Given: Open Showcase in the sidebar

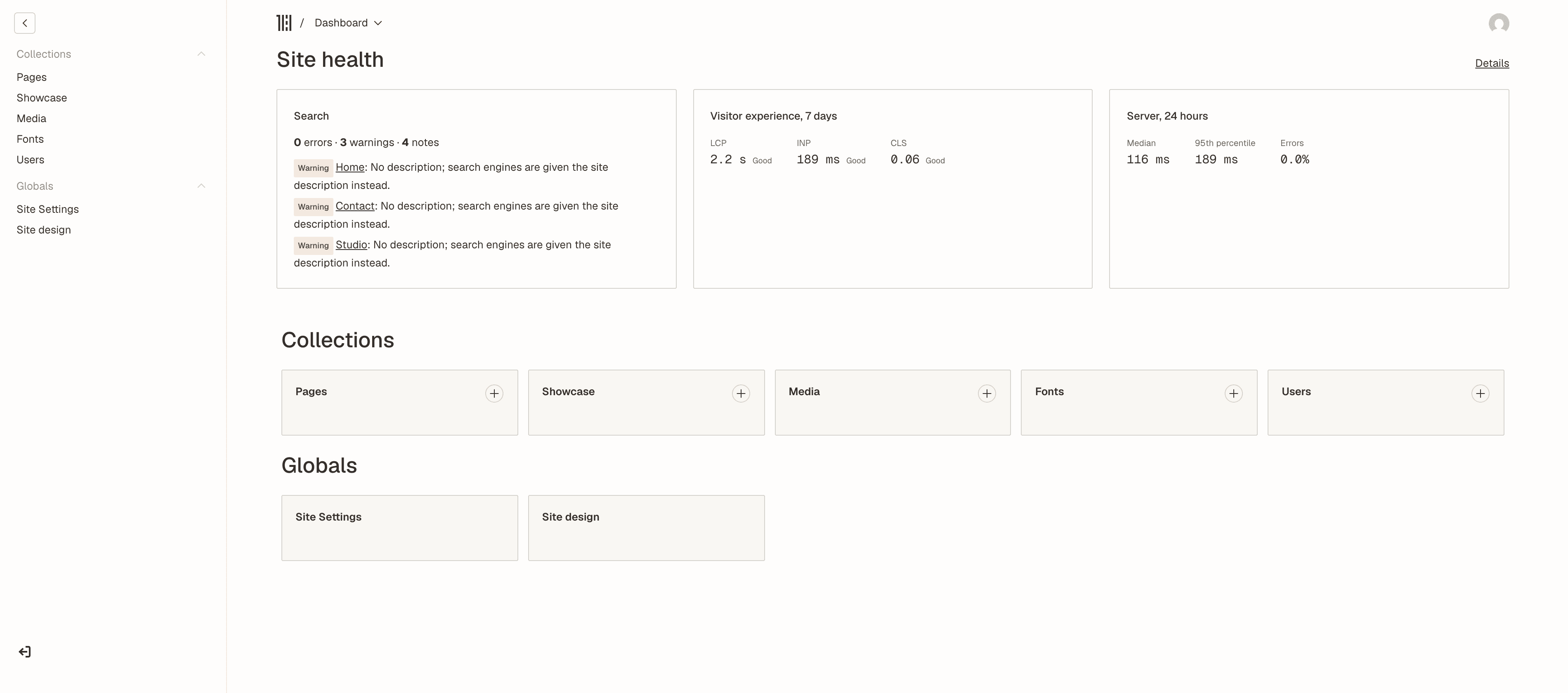Looking at the screenshot, I should (x=41, y=98).
